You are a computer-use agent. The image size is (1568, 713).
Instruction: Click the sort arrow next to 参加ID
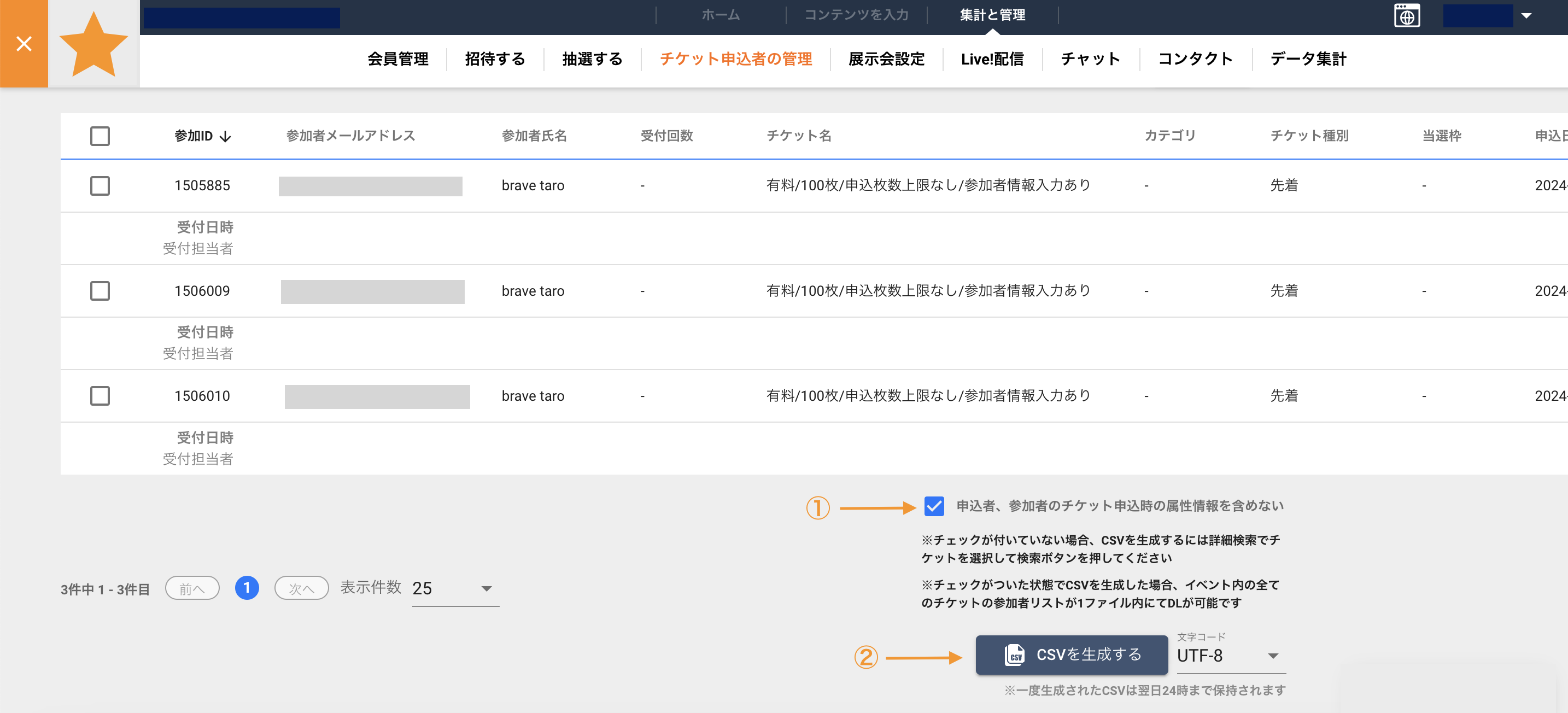pos(225,136)
